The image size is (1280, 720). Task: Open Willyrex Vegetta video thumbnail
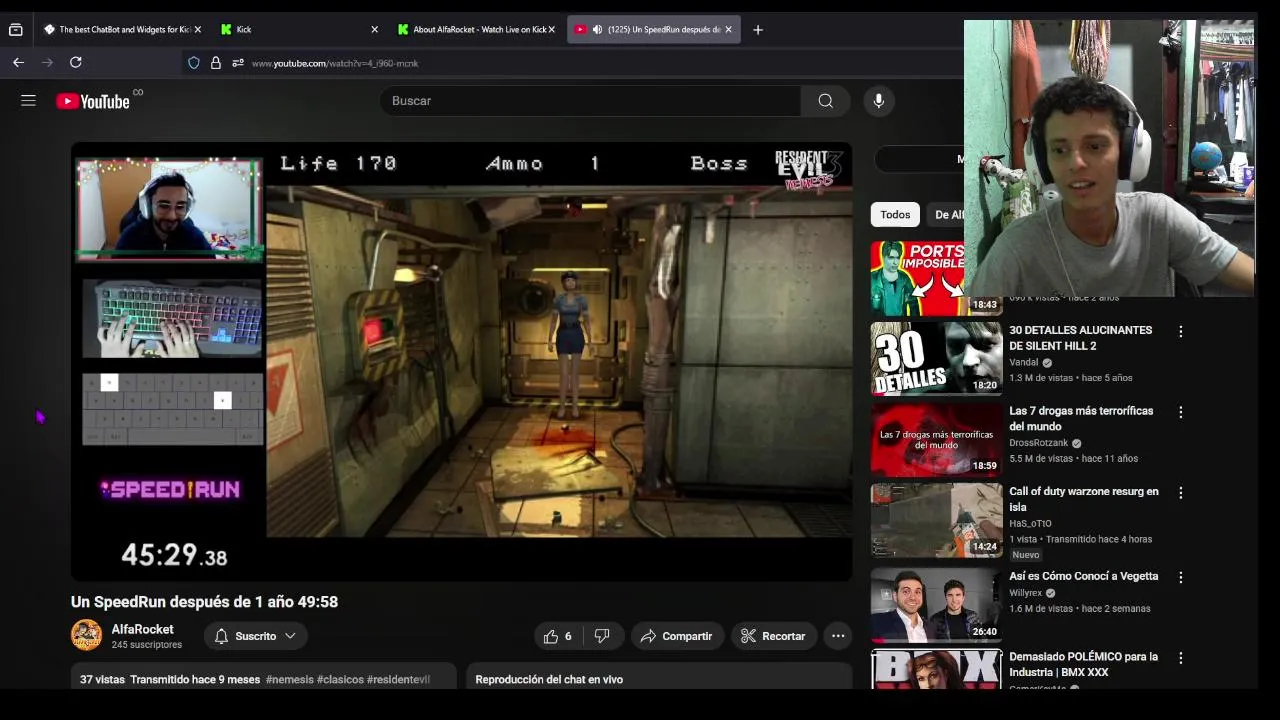(936, 604)
